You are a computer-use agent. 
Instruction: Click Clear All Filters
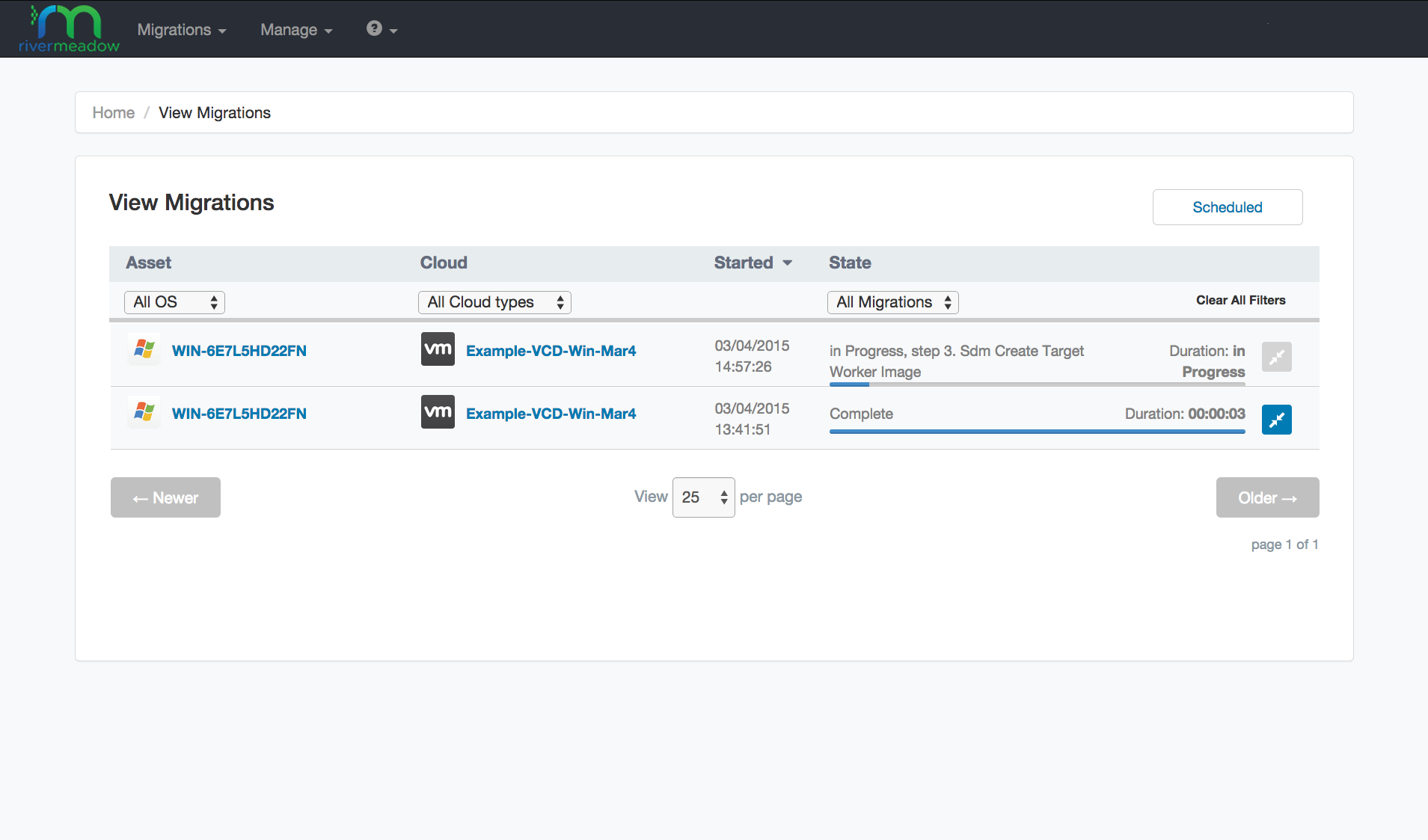[1240, 300]
